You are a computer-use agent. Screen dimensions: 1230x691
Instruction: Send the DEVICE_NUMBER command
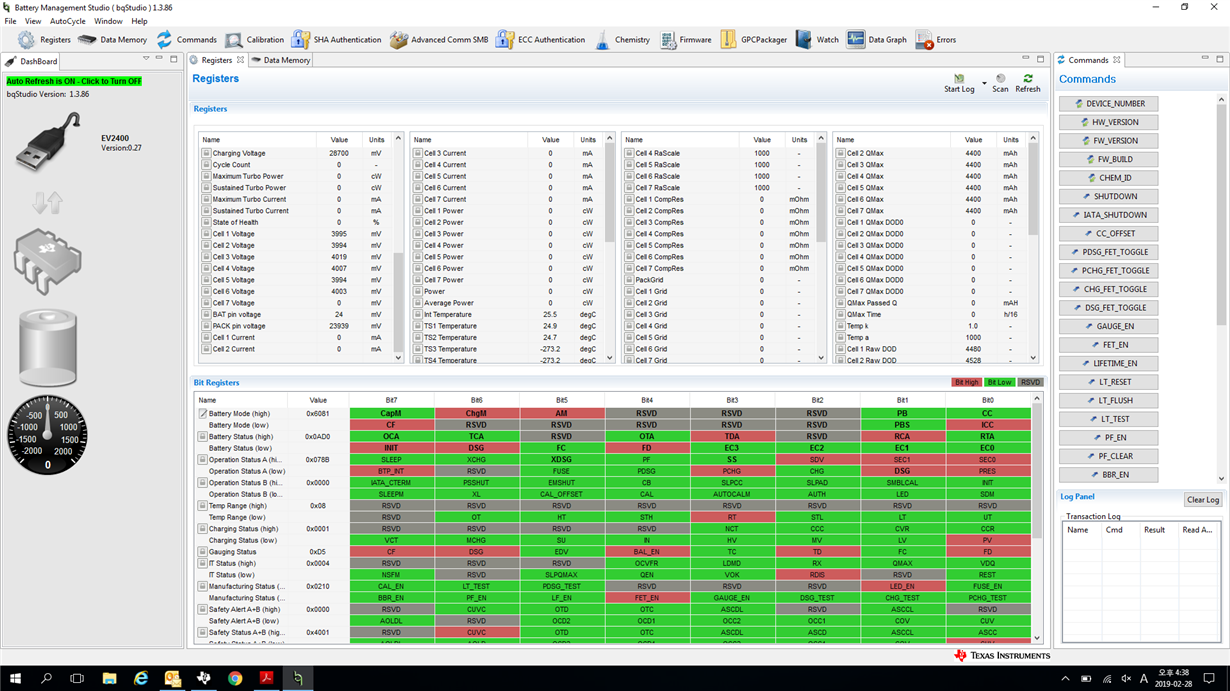coord(1109,103)
